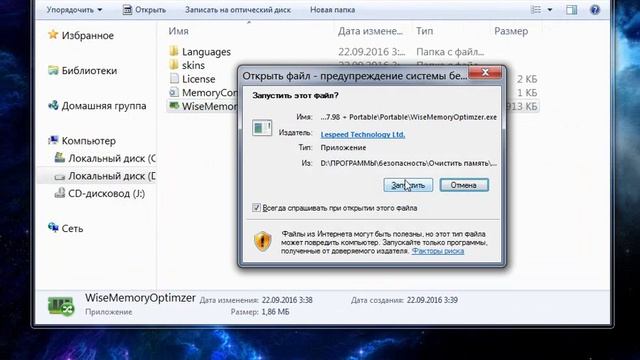Click the Библиотеки icon
The image size is (640, 360).
tap(53, 70)
